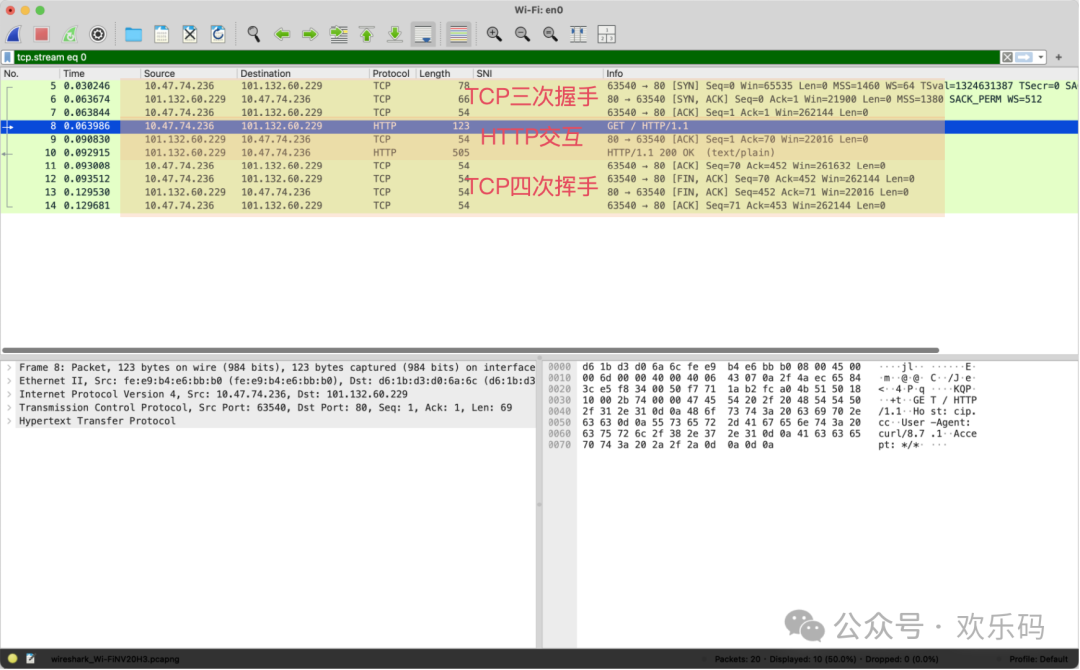The height and width of the screenshot is (670, 1080).
Task: Click into the tcp.stream eq 0 filter field
Action: (500, 57)
